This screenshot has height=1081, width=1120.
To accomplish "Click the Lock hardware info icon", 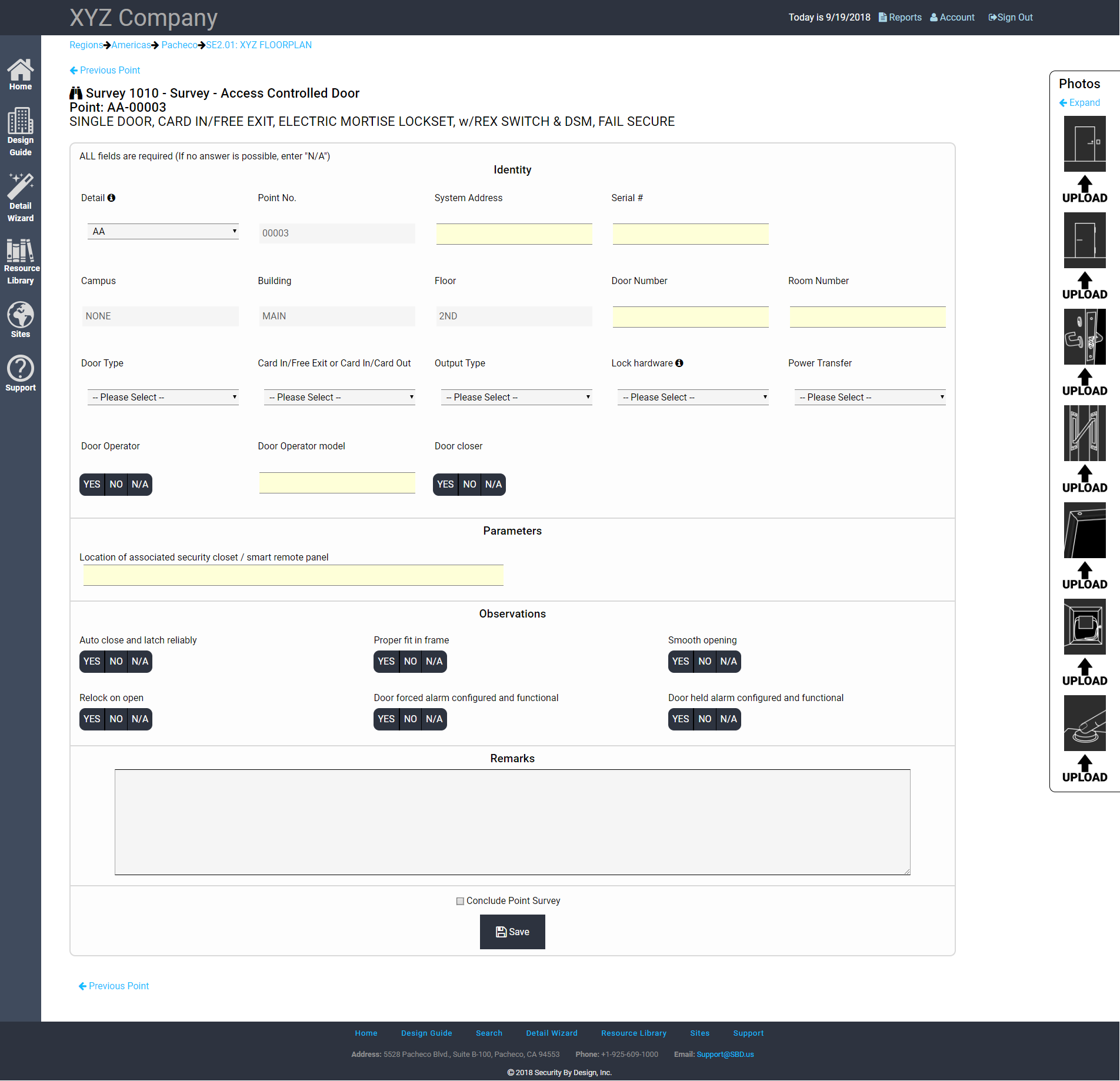I will point(679,363).
